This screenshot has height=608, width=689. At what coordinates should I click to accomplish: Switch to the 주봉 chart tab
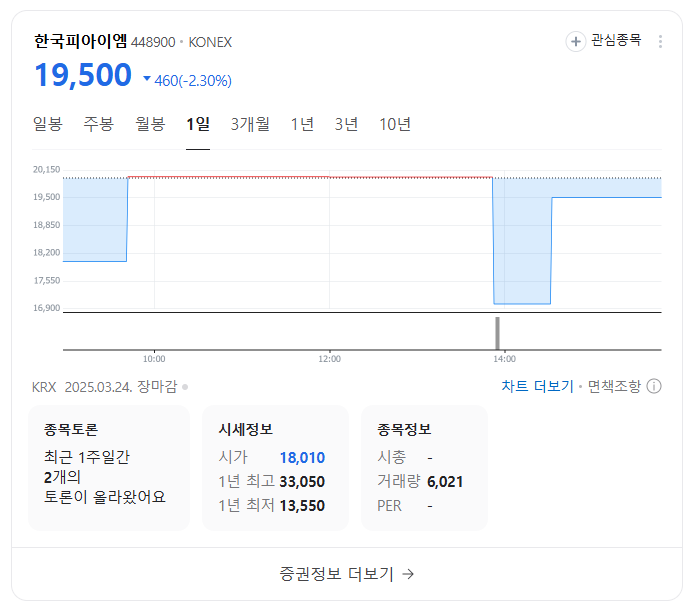coord(98,124)
